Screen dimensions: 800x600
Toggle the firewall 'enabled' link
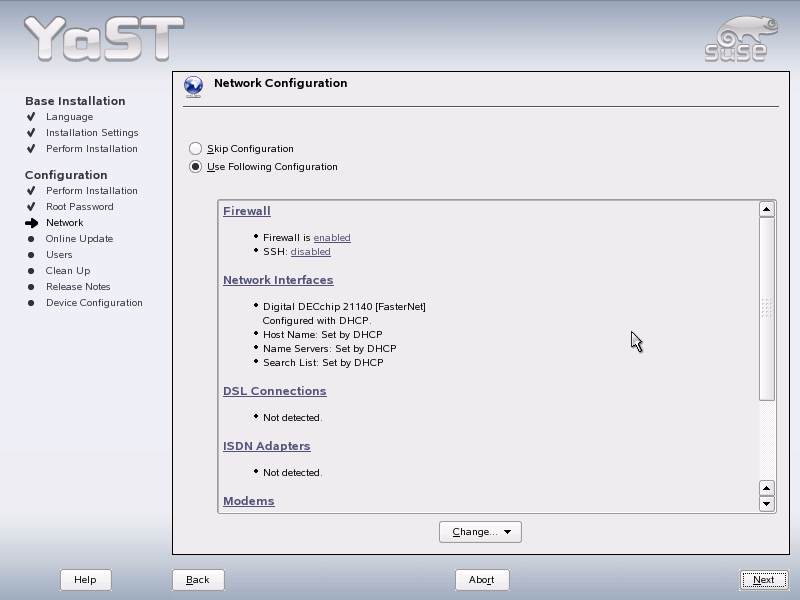332,238
